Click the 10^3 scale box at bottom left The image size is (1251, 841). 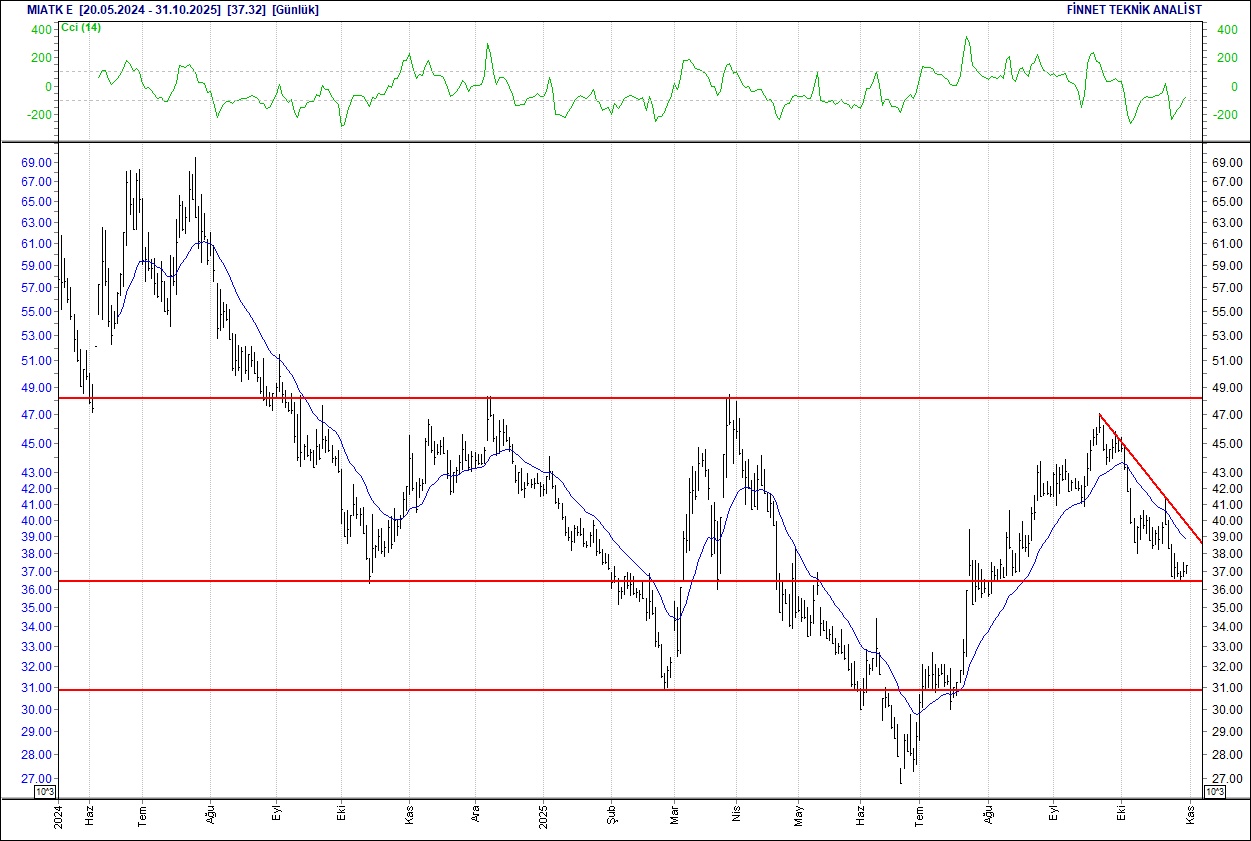[x=45, y=792]
